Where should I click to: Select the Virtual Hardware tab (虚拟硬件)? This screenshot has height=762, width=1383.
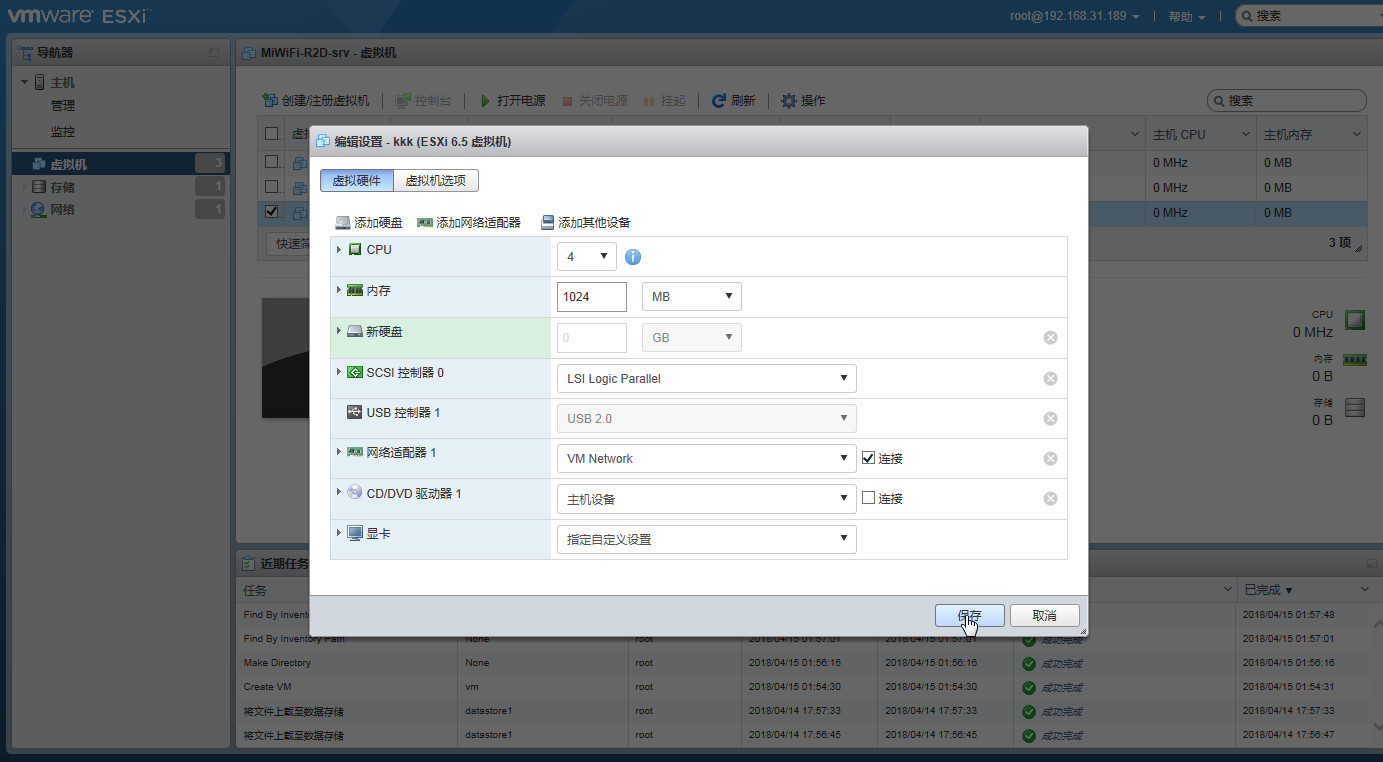(x=357, y=180)
